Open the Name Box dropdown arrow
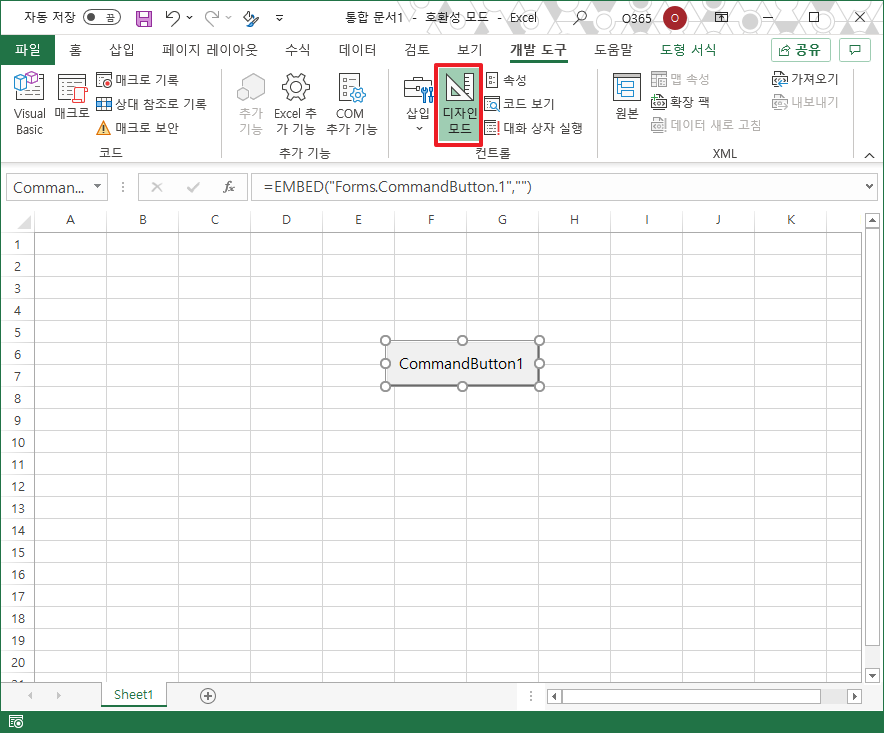The image size is (884, 733). click(98, 187)
